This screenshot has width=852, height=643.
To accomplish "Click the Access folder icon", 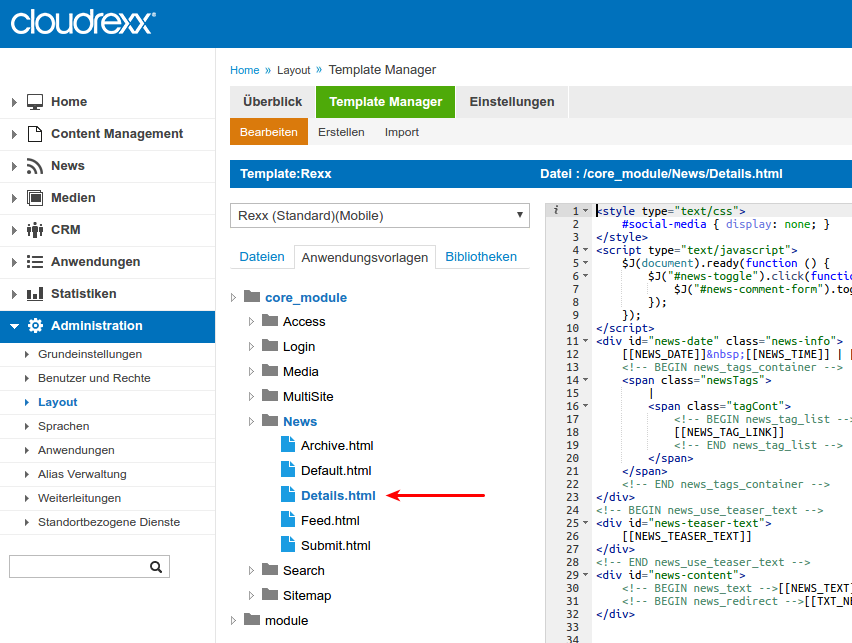I will (270, 320).
